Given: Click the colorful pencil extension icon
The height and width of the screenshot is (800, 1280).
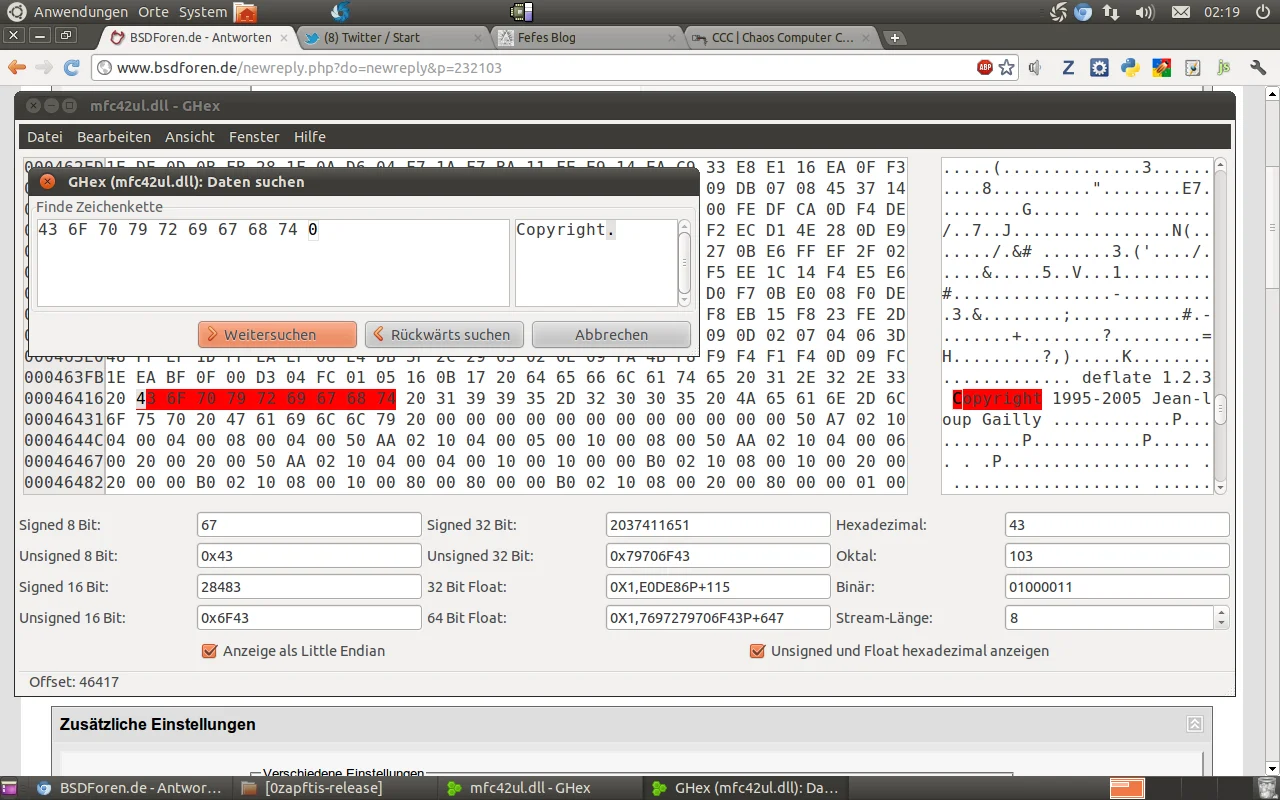Looking at the screenshot, I should (1161, 68).
